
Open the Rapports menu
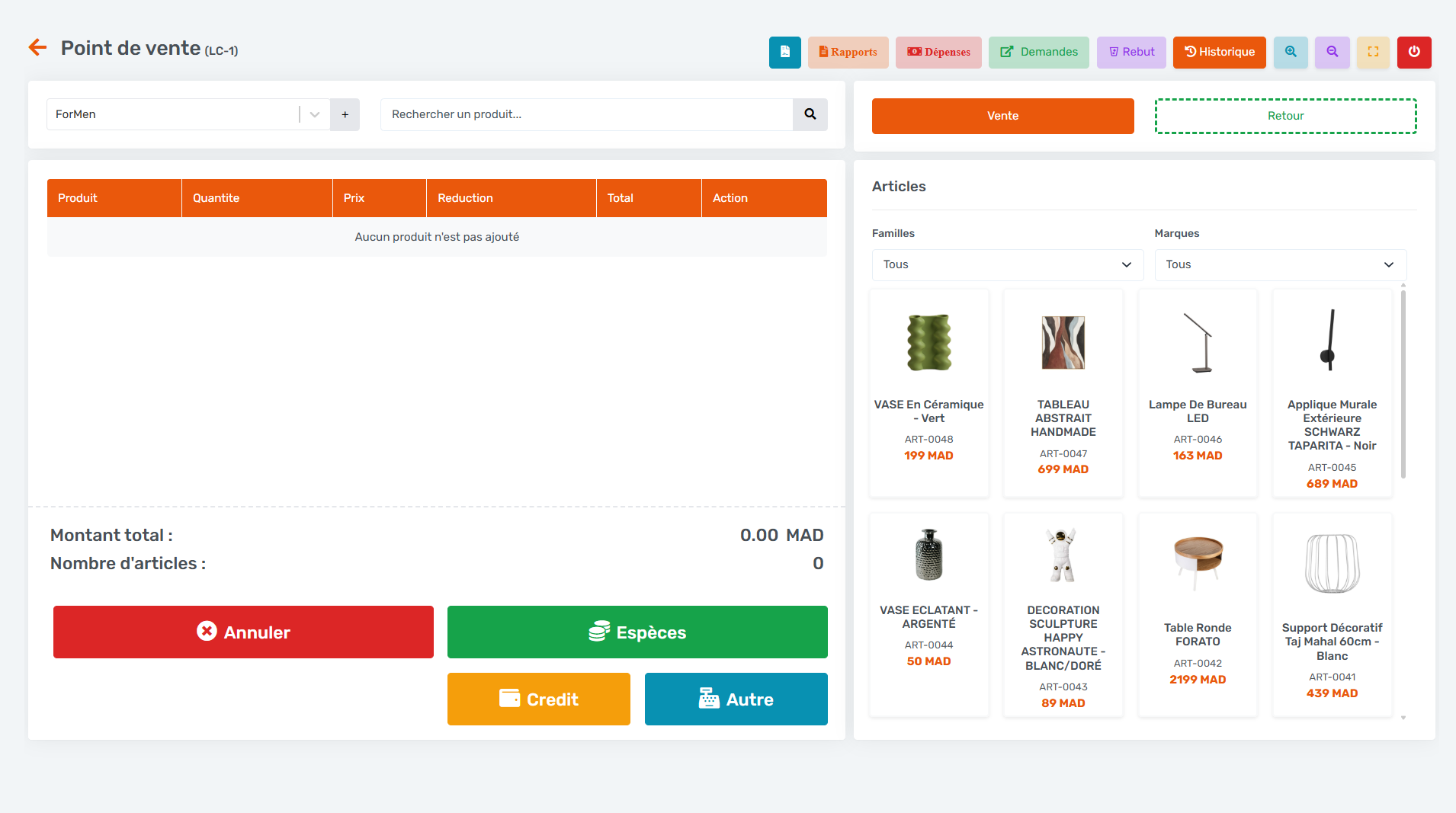[848, 52]
